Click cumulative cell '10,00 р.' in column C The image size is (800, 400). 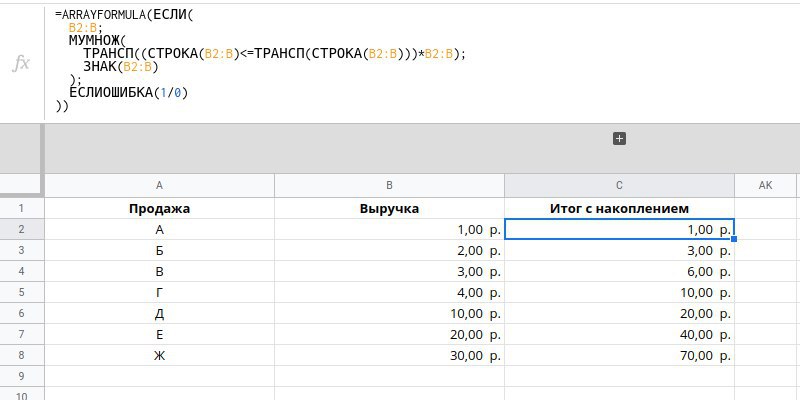pyautogui.click(x=619, y=292)
